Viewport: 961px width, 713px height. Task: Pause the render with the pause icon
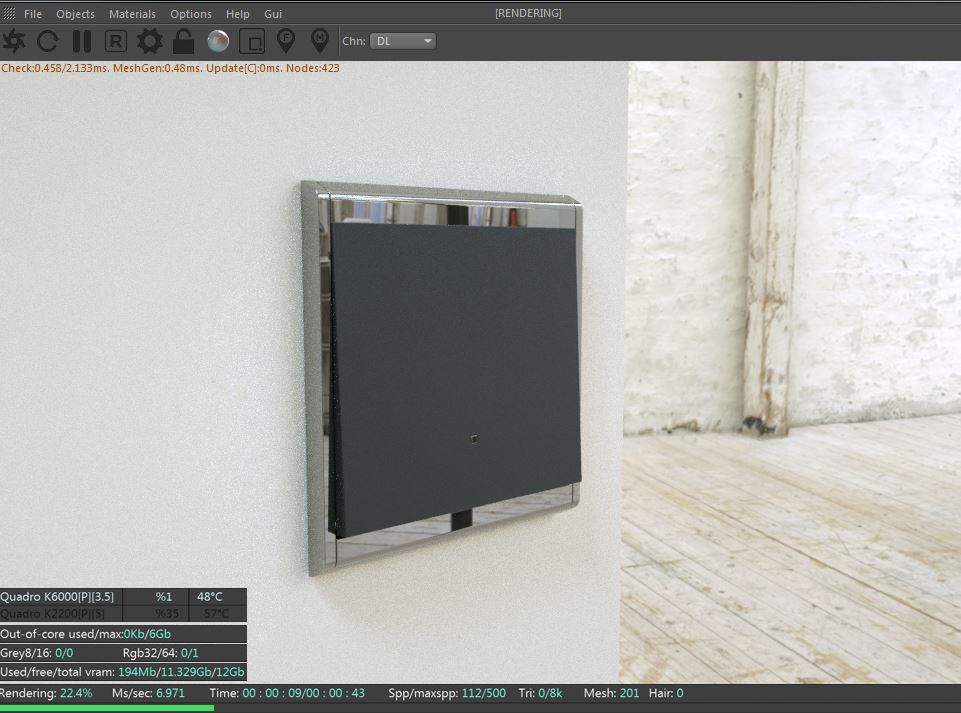[x=82, y=41]
